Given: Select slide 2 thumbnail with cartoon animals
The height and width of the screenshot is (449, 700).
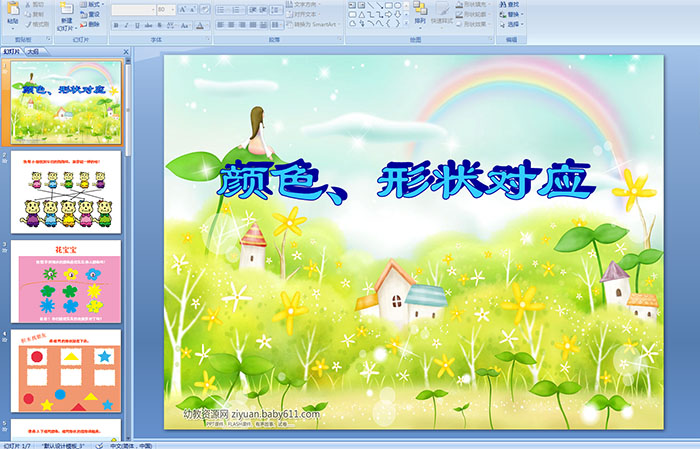Looking at the screenshot, I should click(x=66, y=192).
